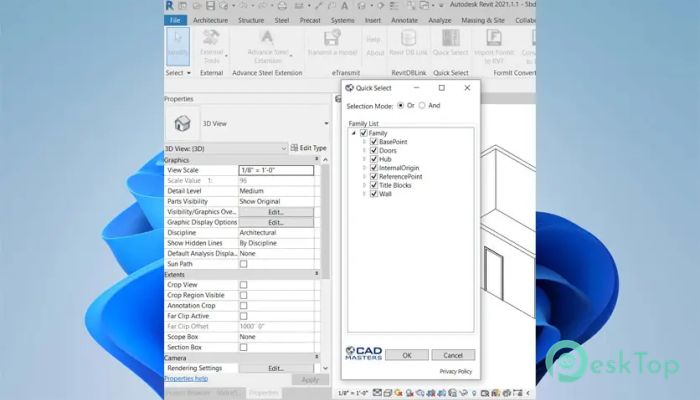
Task: Expand the Wall tree node
Action: pos(364,194)
